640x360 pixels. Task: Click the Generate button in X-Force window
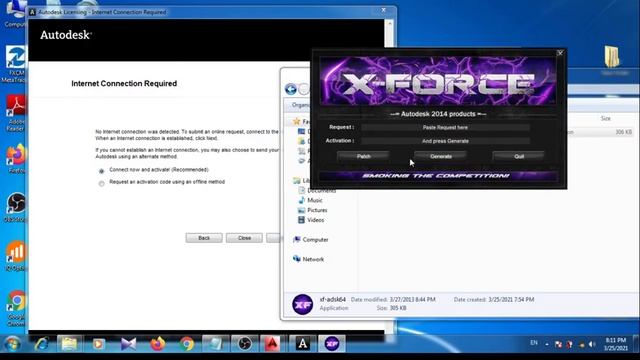pos(441,156)
